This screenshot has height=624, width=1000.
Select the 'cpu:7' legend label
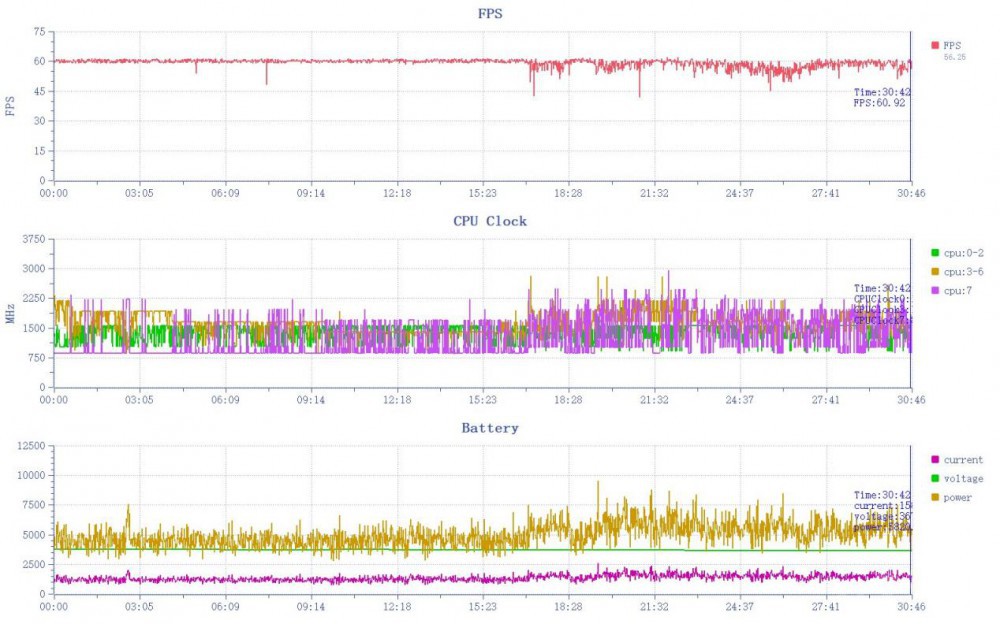point(958,290)
